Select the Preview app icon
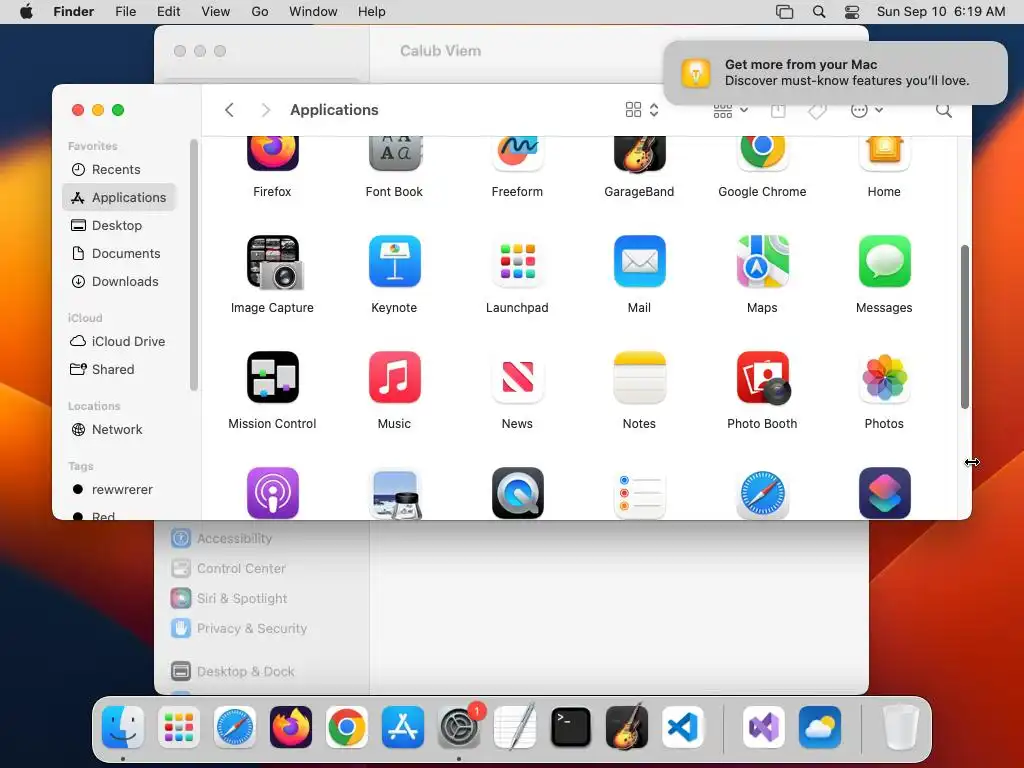 click(x=394, y=494)
